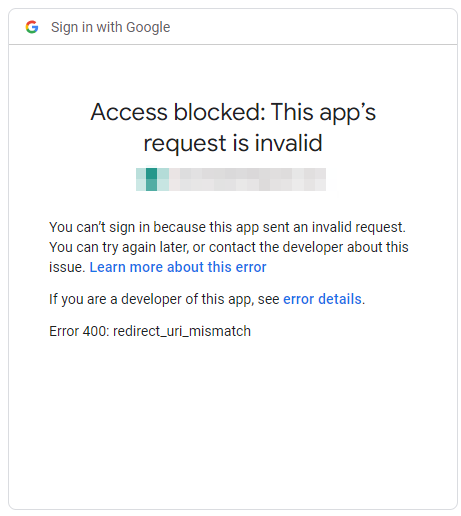Click the Access blocked heading line
461x516 pixels.
233,112
